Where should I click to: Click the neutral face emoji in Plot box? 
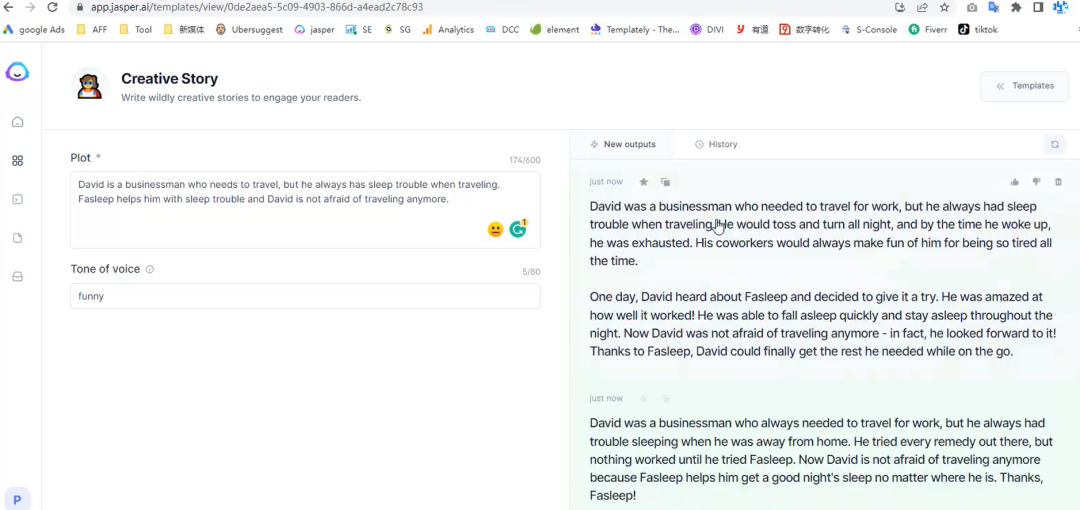coord(495,230)
